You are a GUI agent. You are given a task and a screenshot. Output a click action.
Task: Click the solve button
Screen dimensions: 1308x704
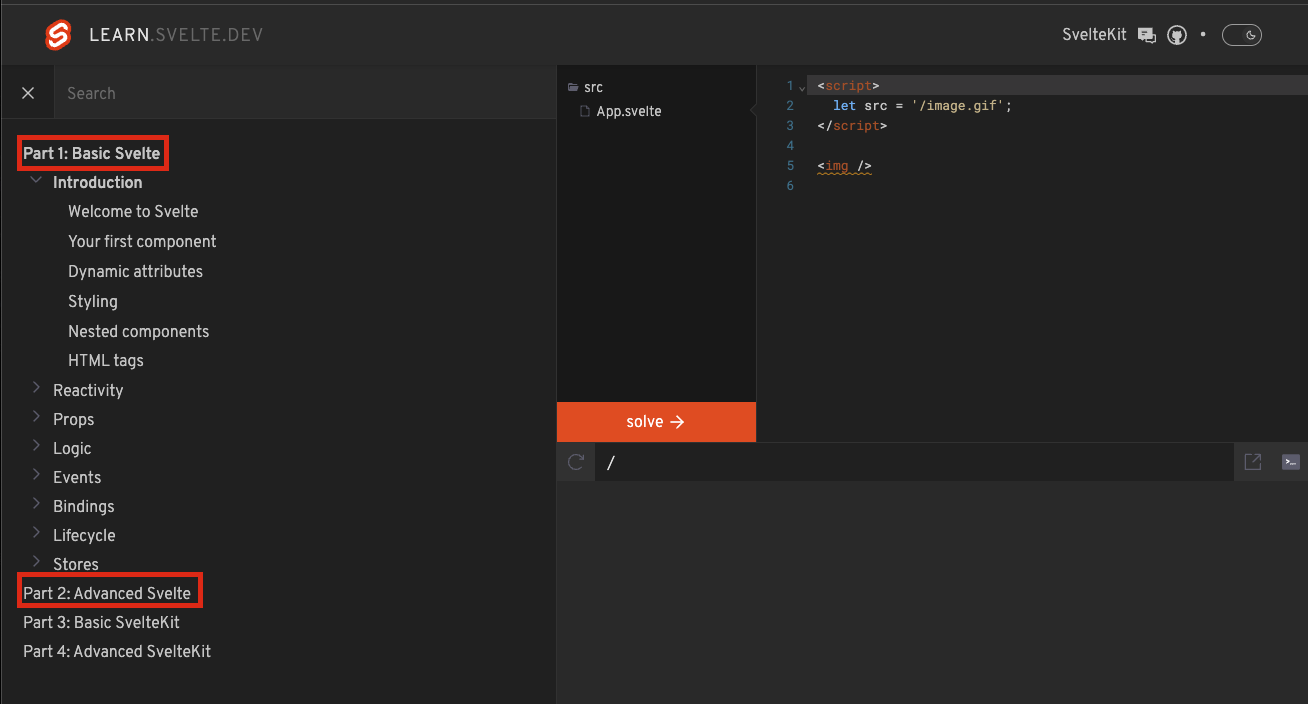point(656,422)
